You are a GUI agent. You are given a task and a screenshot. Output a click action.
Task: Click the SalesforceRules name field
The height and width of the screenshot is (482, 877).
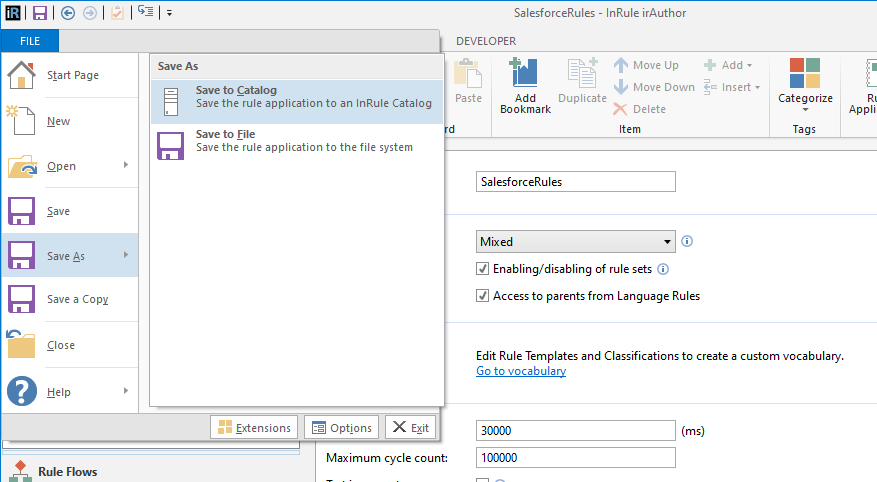[576, 182]
